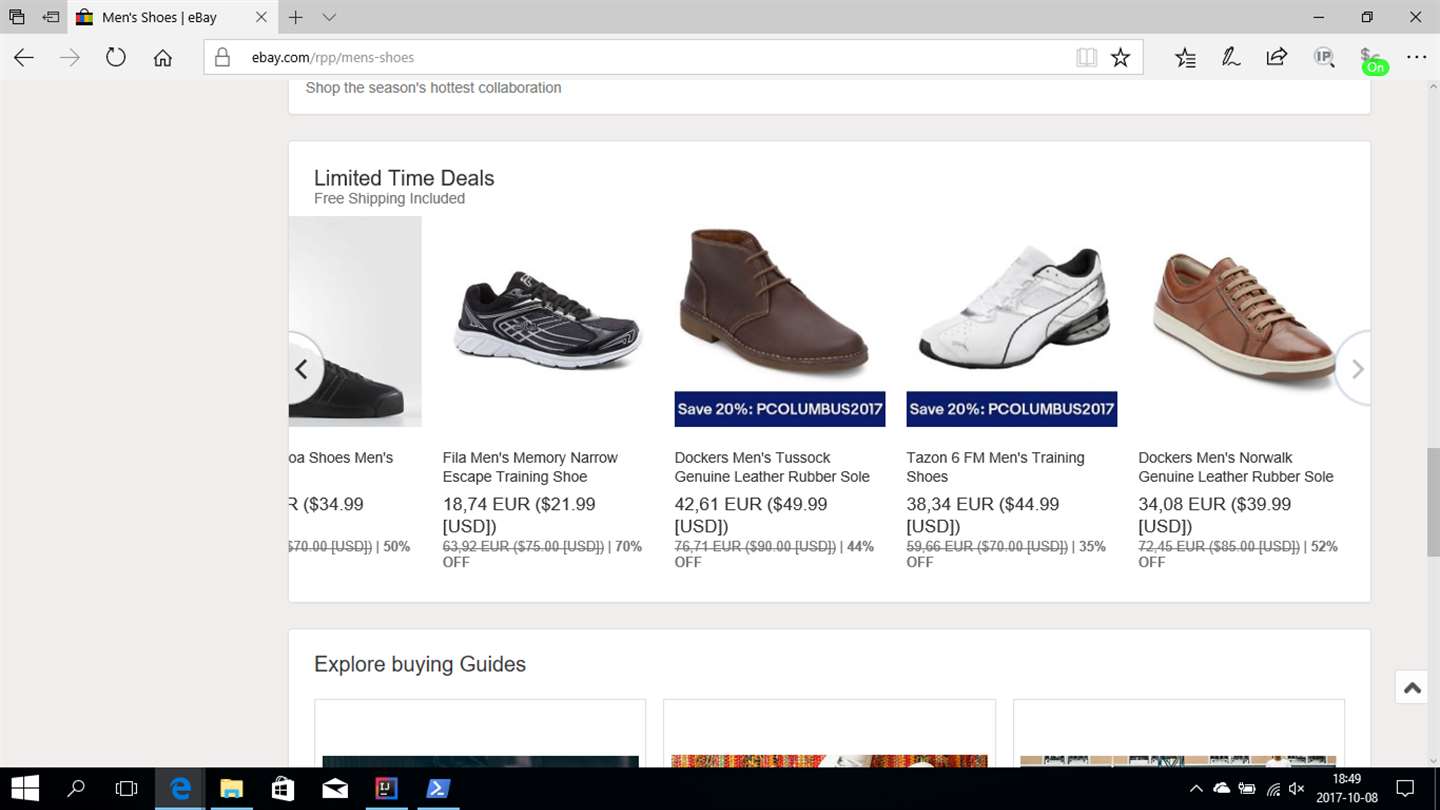Click original price '72,45 EUR ($85.00 [USD])'
1440x810 pixels.
pos(1219,547)
